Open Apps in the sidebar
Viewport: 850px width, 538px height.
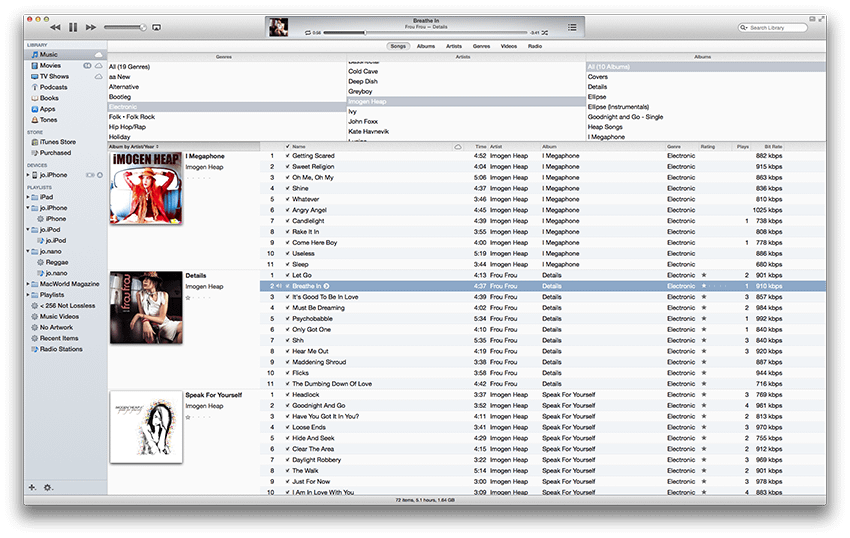47,109
